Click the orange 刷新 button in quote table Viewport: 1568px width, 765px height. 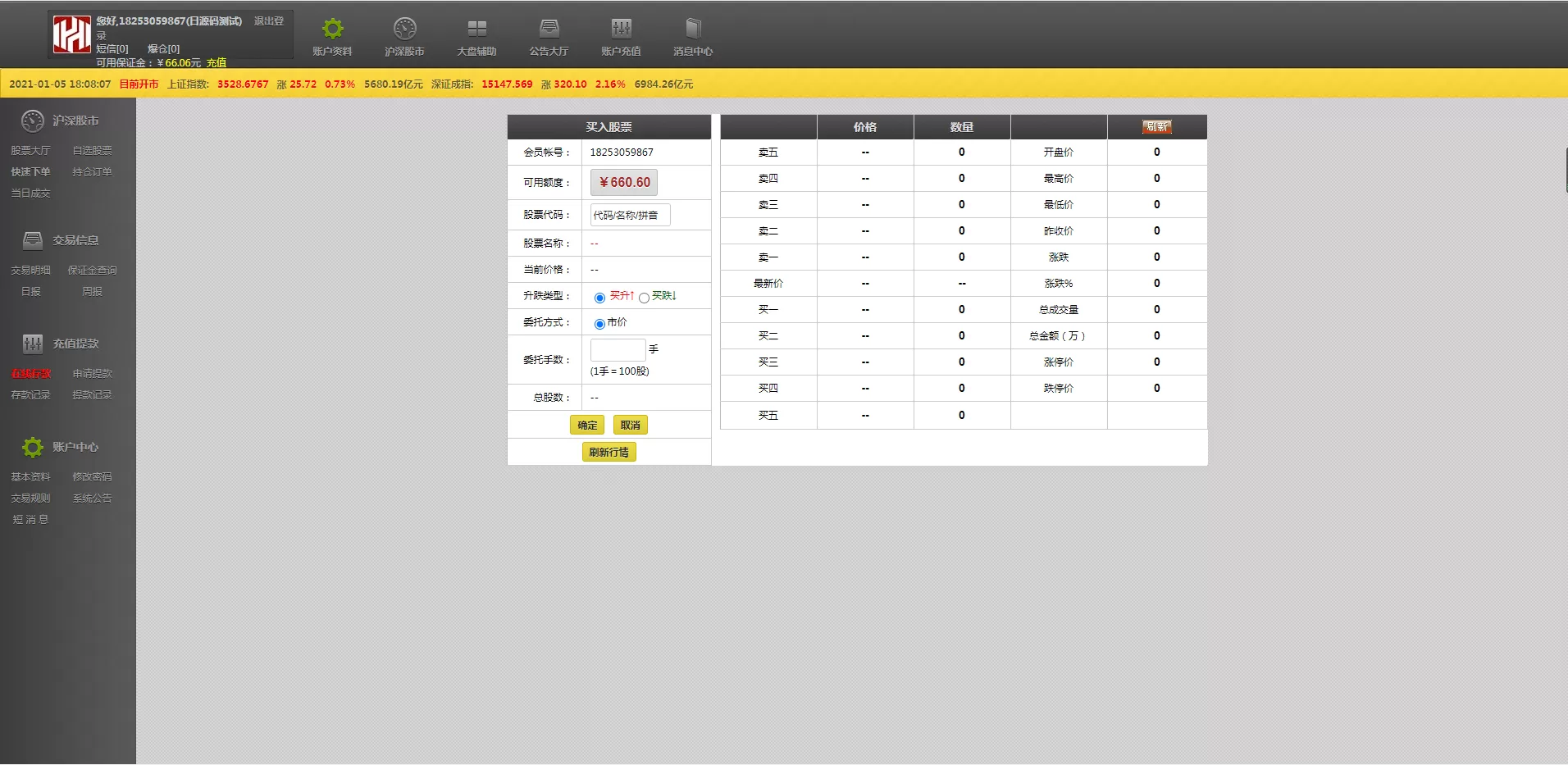coord(1156,127)
